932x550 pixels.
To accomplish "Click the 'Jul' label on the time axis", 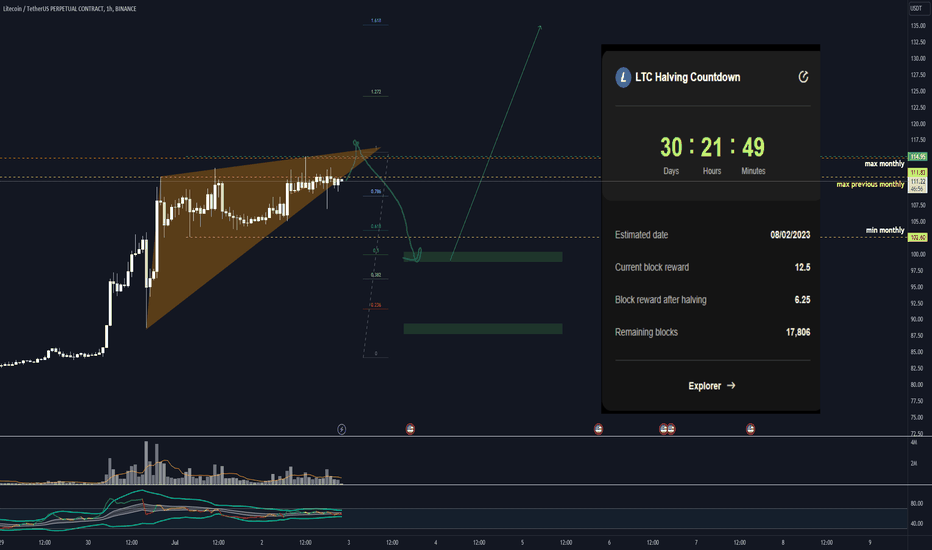I will (175, 542).
